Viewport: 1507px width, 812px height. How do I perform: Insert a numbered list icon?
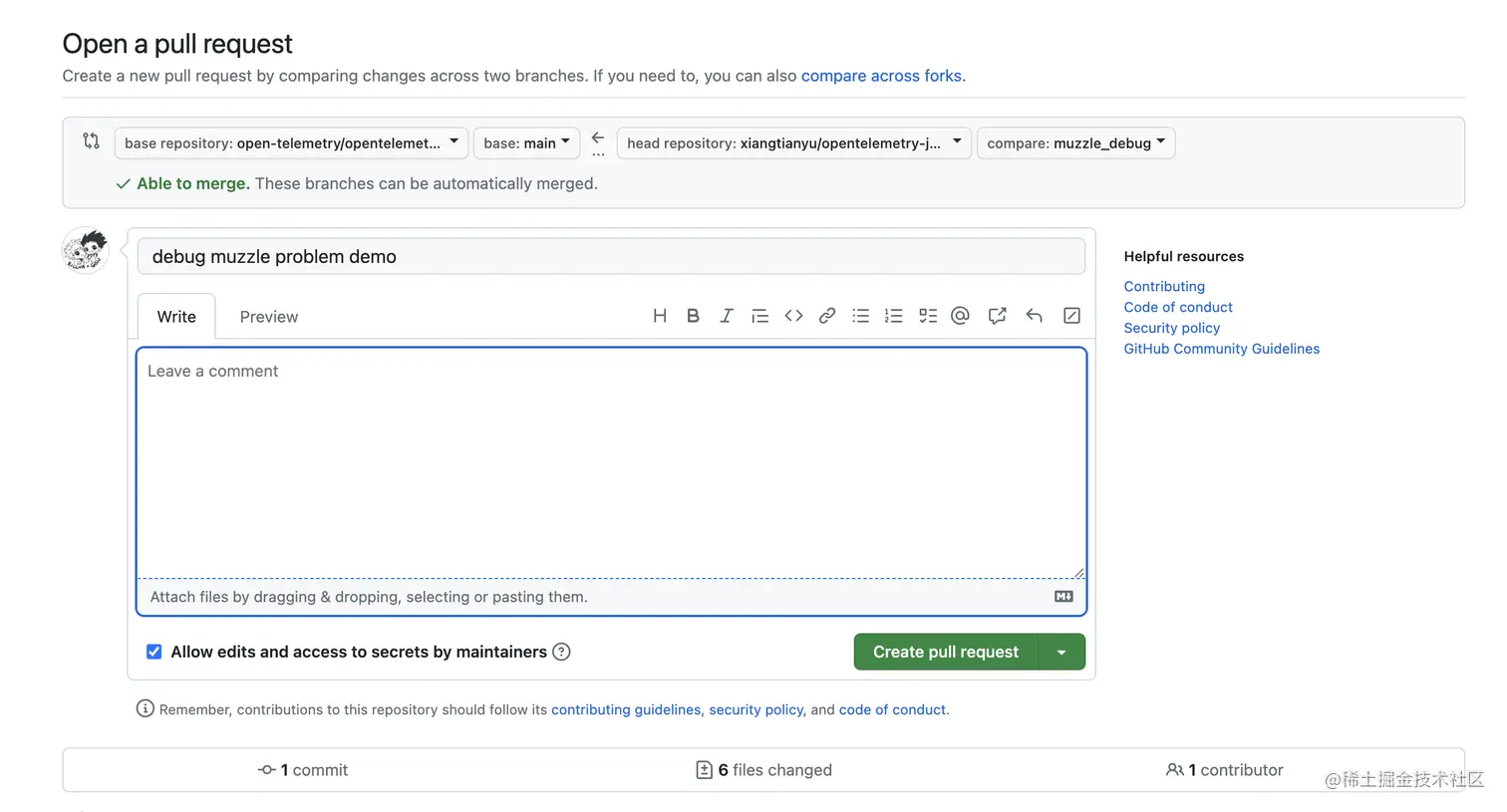click(x=894, y=316)
